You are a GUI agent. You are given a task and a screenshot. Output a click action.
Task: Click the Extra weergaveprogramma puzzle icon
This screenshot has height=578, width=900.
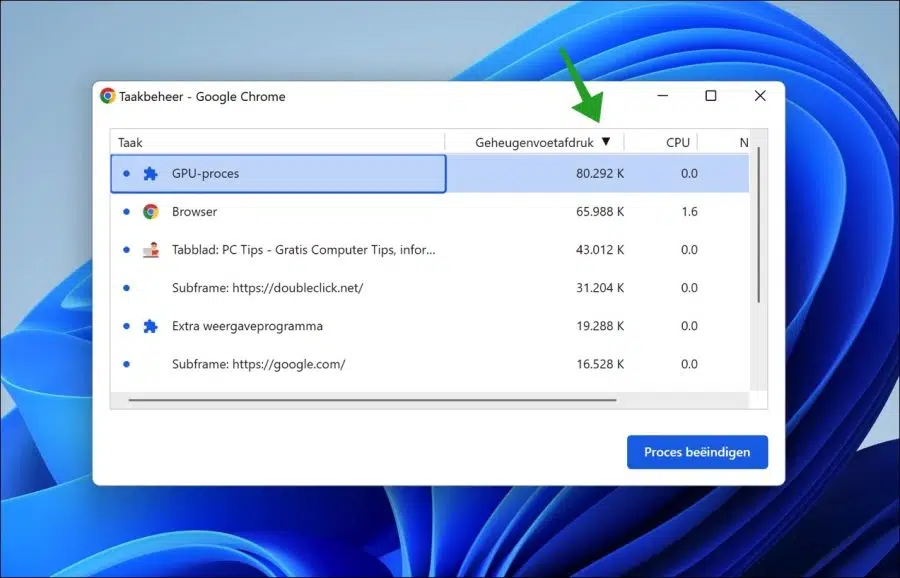pos(150,326)
